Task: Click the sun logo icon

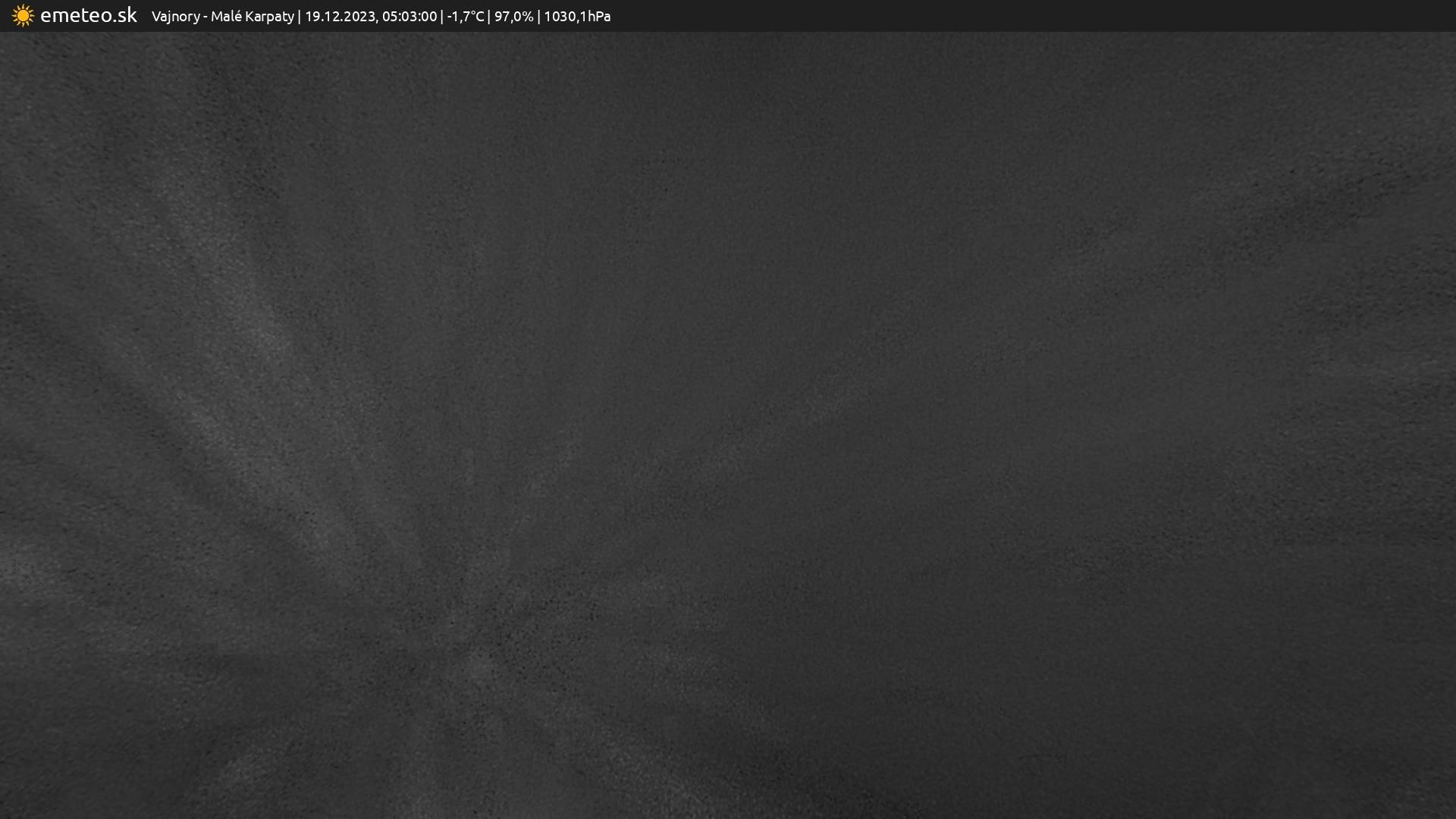Action: pos(23,16)
